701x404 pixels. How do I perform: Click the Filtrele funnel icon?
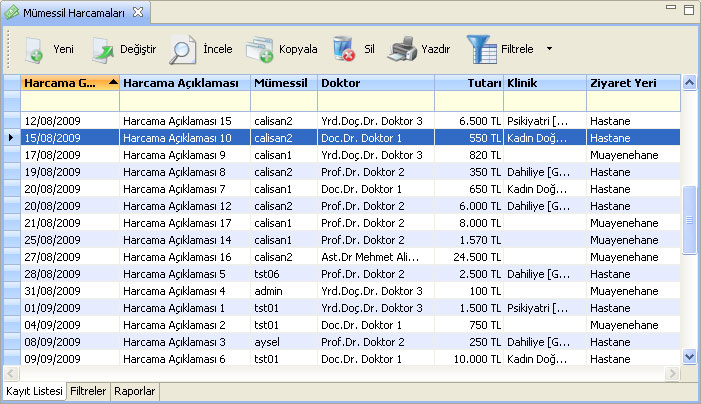tap(481, 48)
